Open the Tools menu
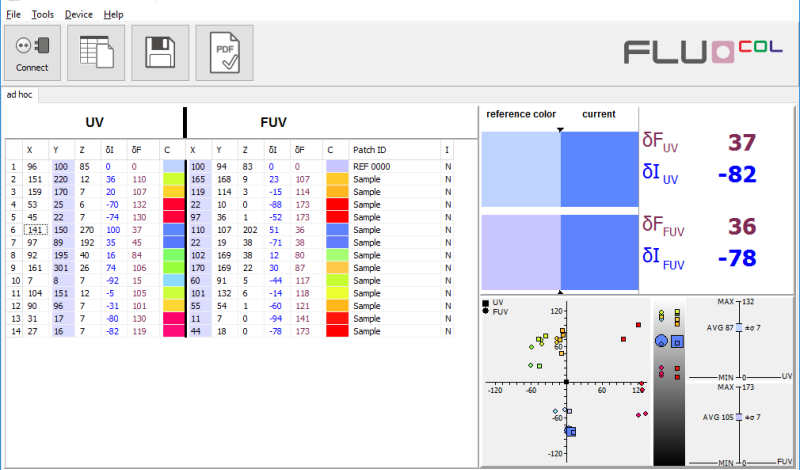This screenshot has width=800, height=470. point(42,14)
